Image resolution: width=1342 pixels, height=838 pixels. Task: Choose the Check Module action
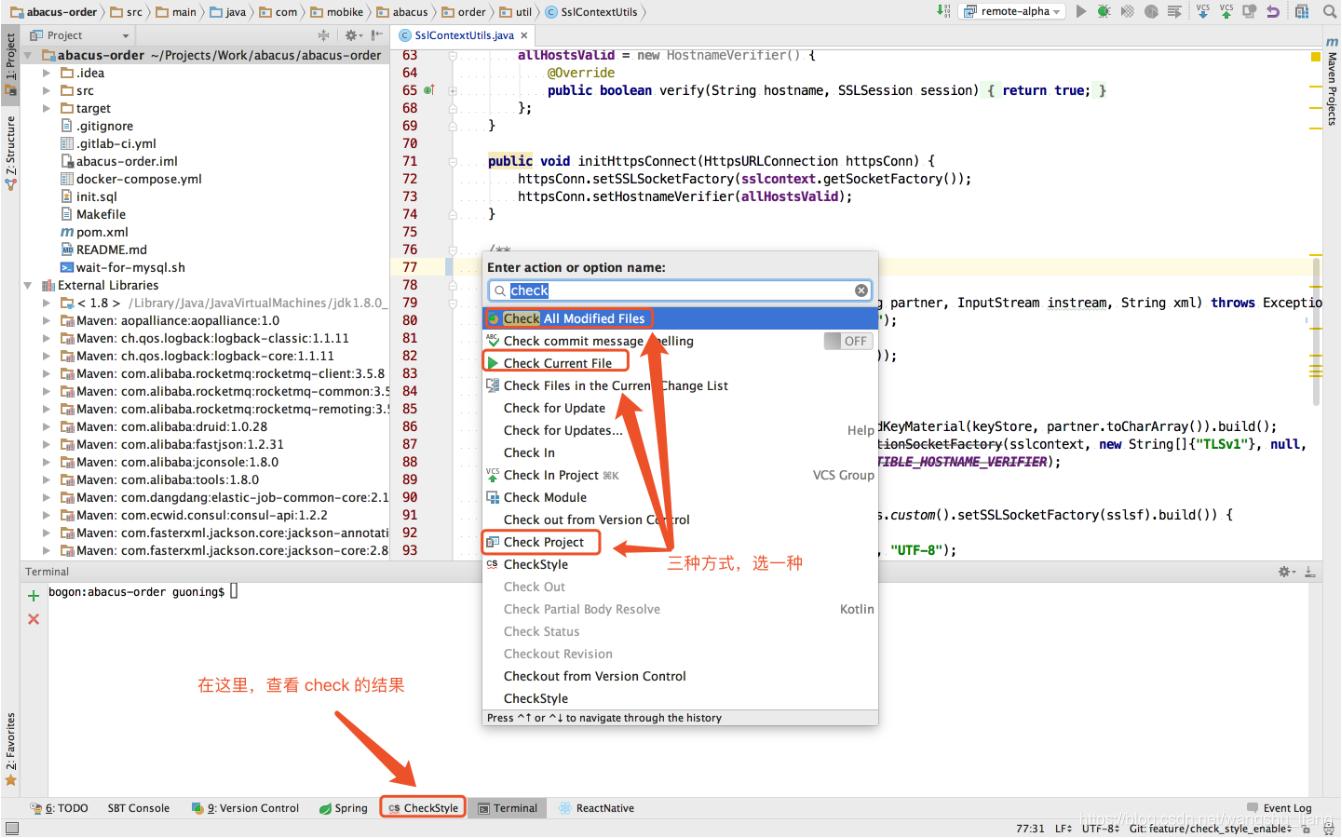pos(680,497)
